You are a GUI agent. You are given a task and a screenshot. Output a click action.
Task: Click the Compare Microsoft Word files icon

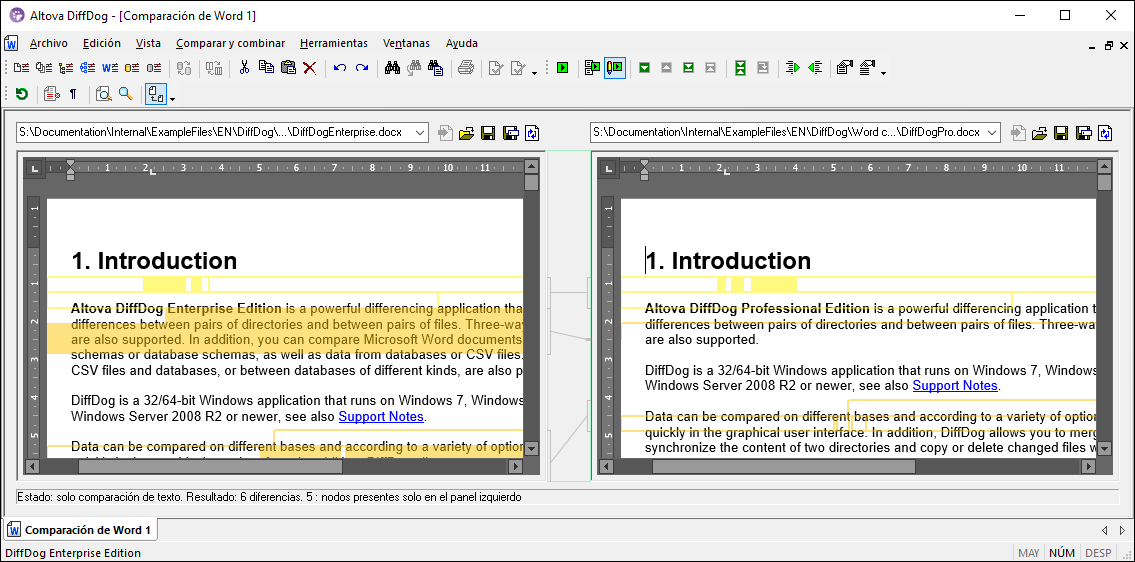coord(110,68)
